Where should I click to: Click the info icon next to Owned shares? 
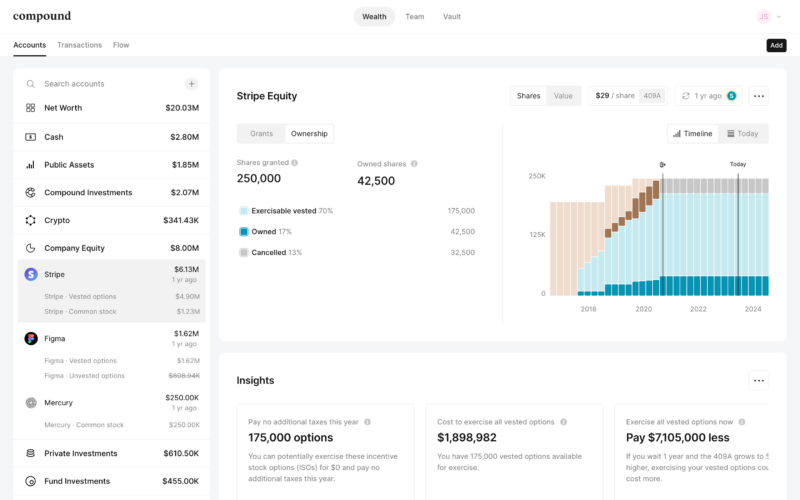tap(414, 164)
